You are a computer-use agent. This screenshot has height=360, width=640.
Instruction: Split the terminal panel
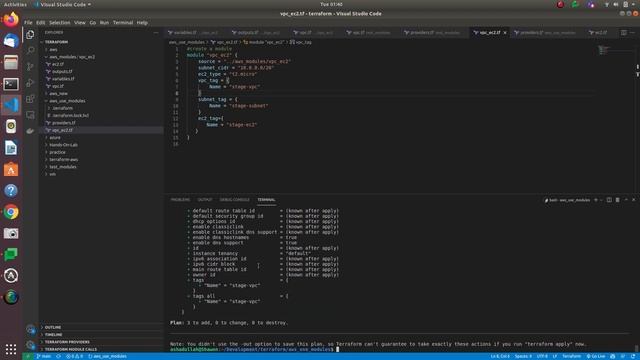[x=609, y=200]
